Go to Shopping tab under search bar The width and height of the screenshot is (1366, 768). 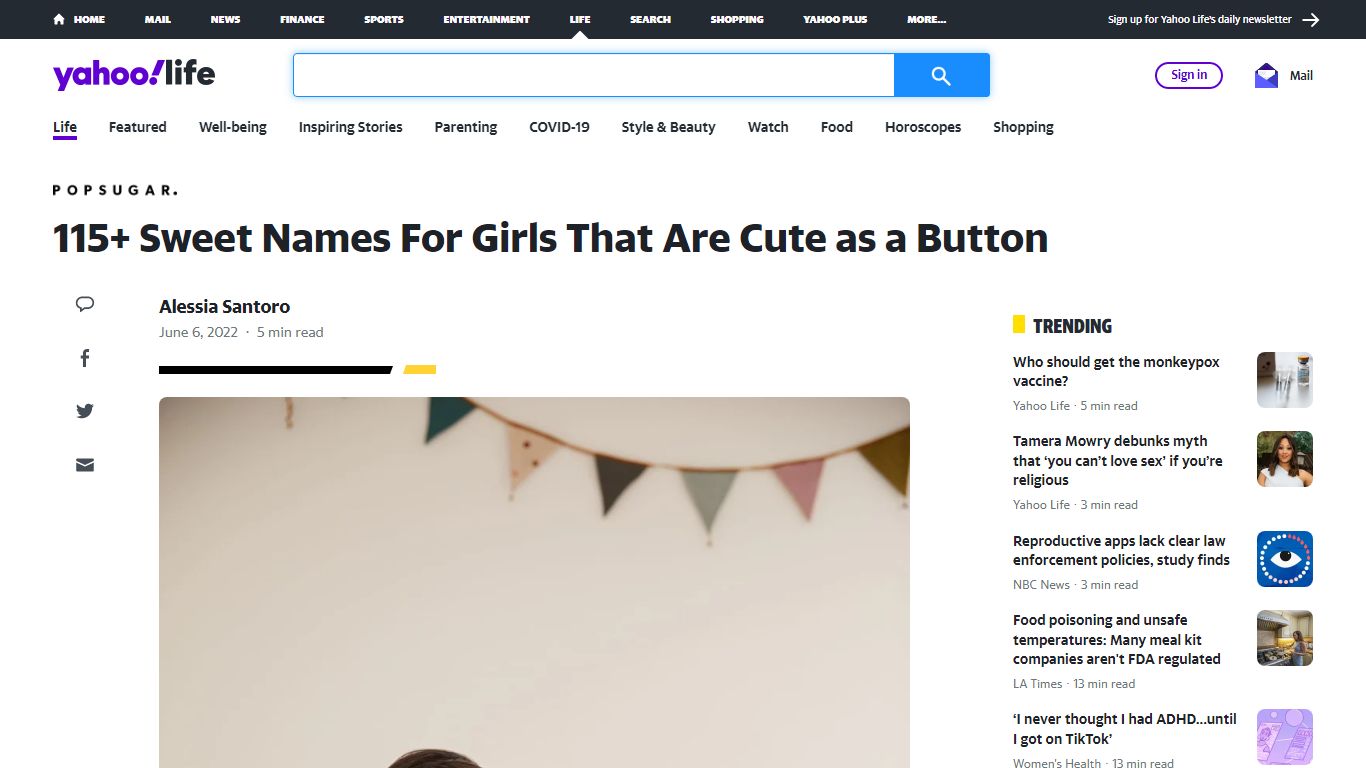coord(1023,127)
